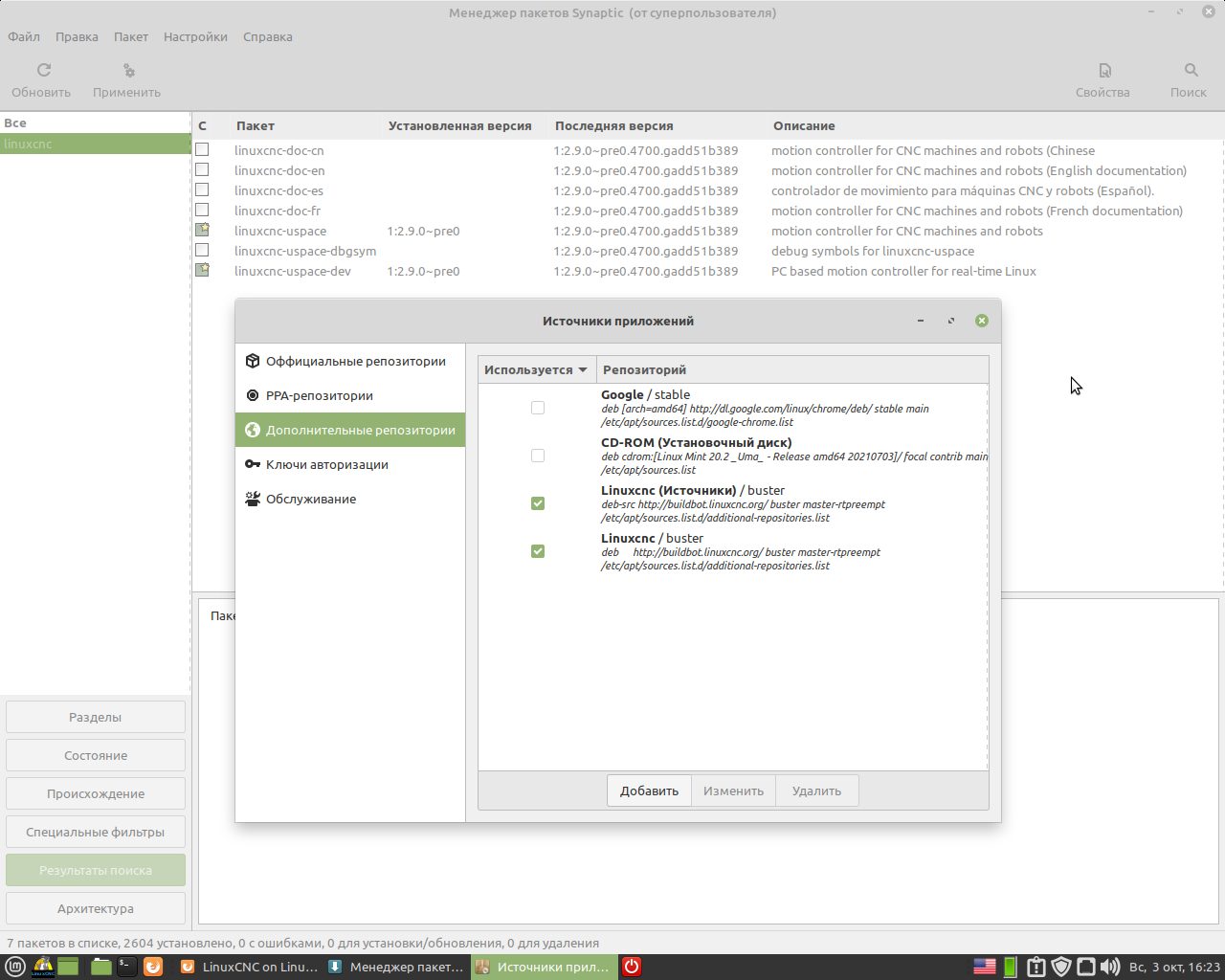Click the US keyboard layout flag
The height and width of the screenshot is (980, 1225).
985,967
